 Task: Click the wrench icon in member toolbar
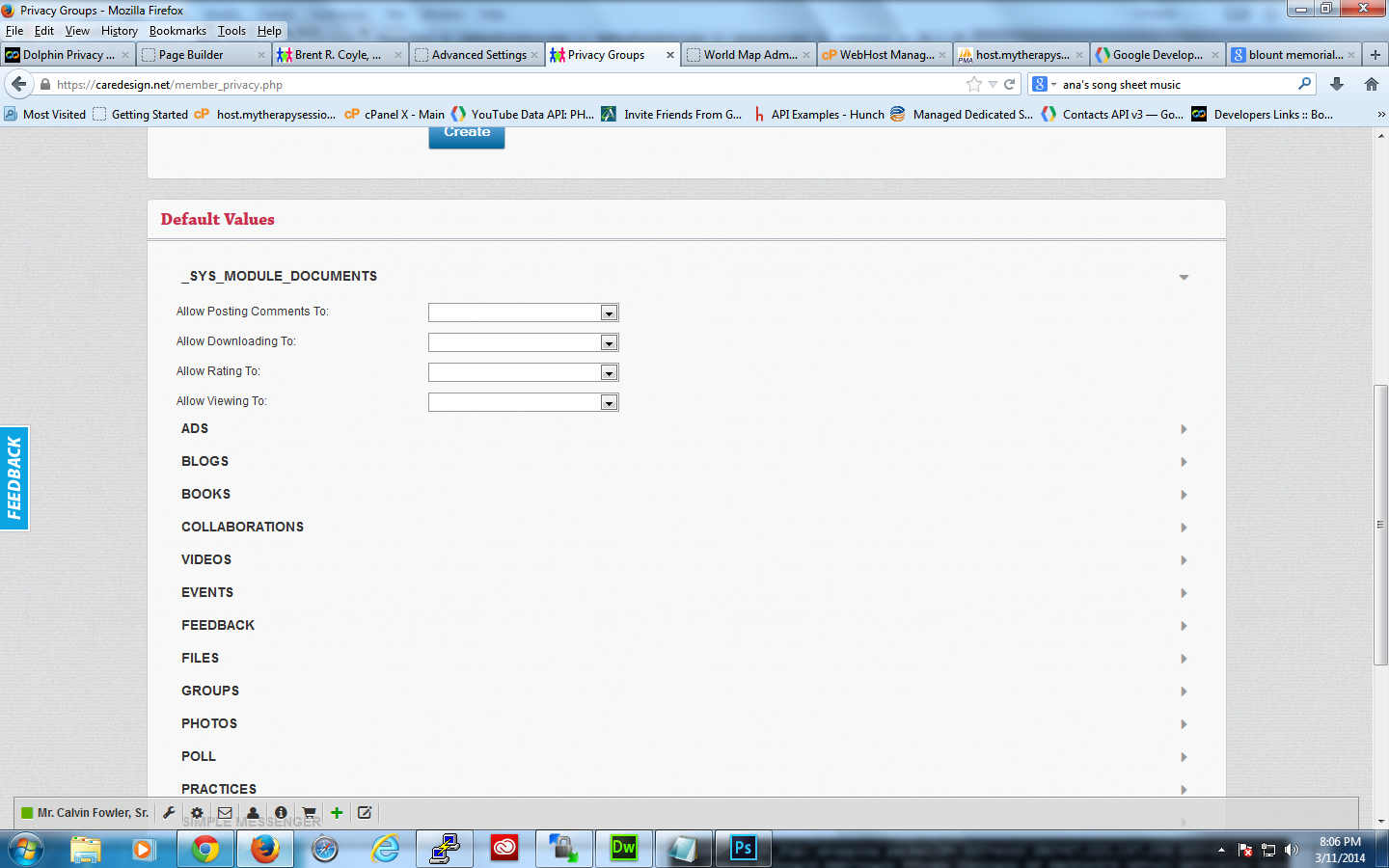[x=169, y=813]
